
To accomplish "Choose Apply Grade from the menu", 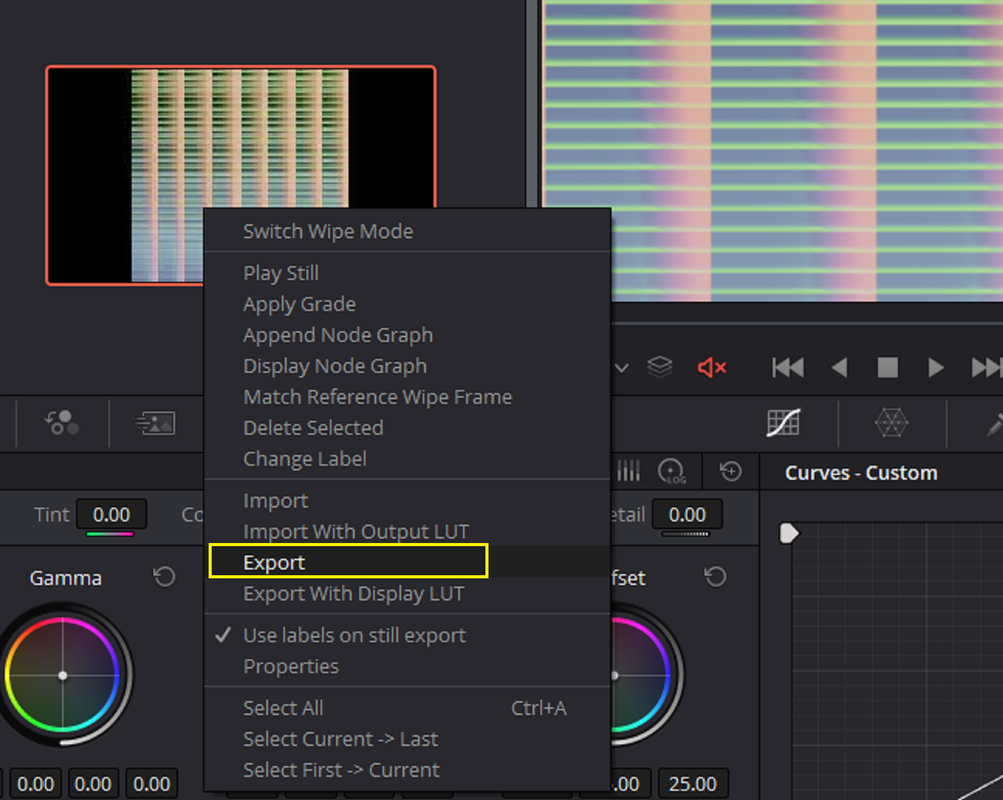I will [x=407, y=304].
